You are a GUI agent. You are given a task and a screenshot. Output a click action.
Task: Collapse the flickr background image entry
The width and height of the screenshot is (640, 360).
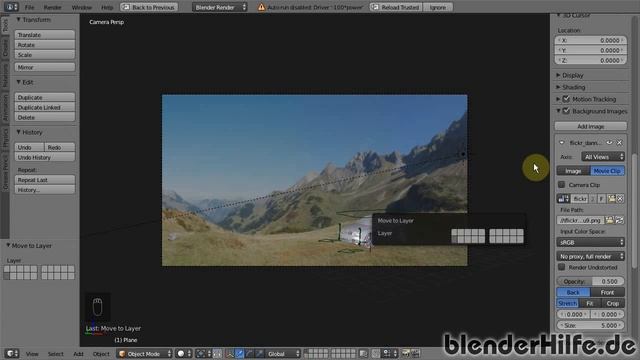coord(562,142)
